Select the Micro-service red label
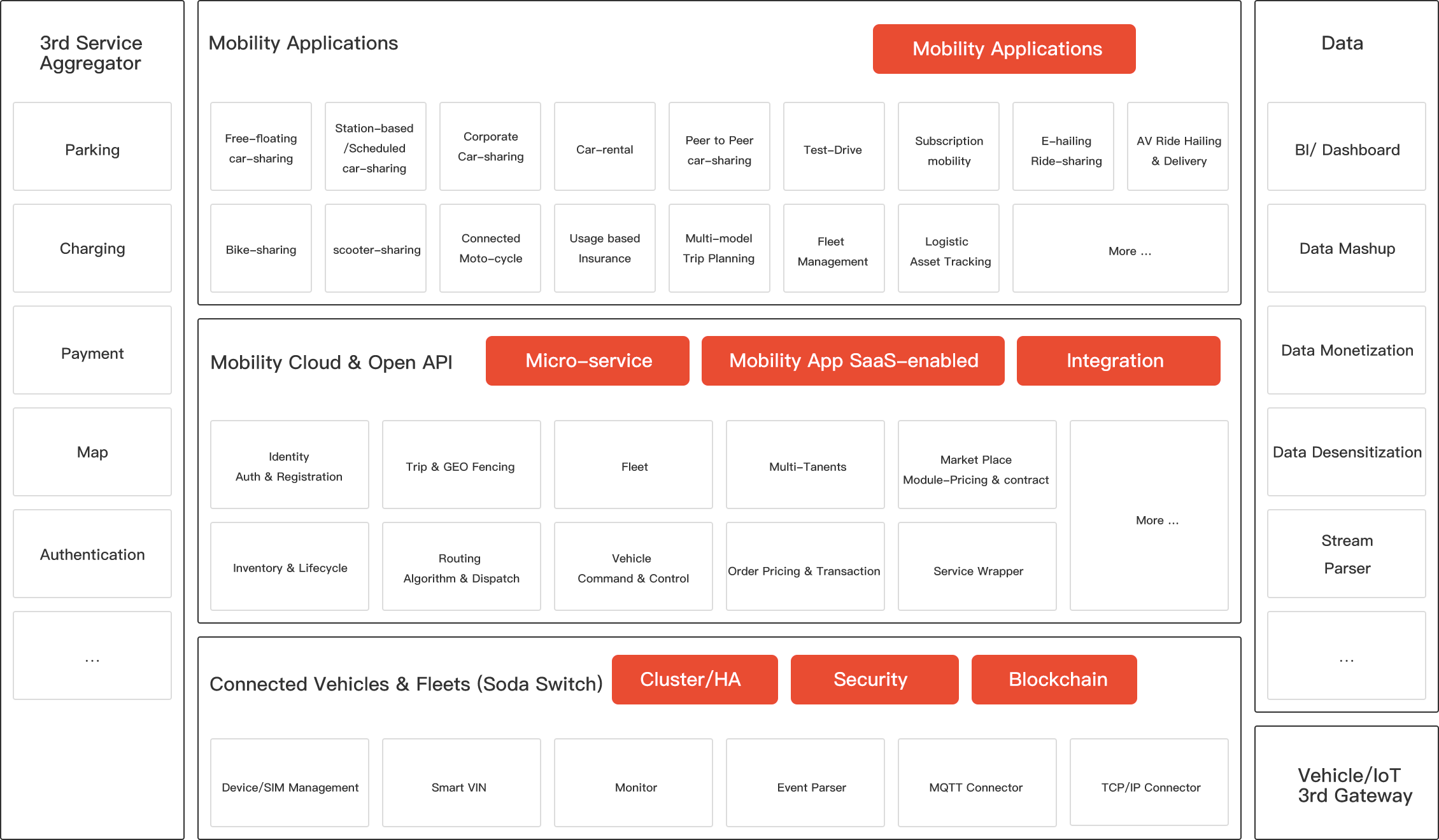Viewport: 1439px width, 840px height. tap(587, 361)
